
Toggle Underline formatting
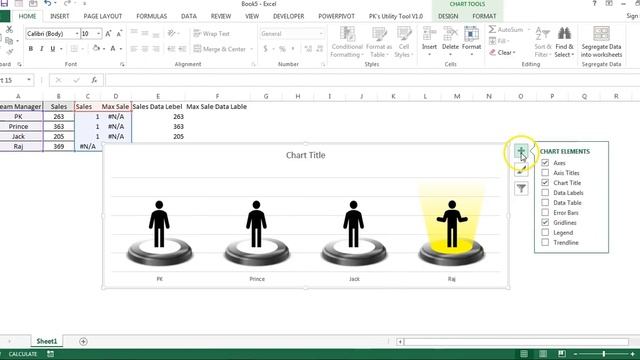53,49
